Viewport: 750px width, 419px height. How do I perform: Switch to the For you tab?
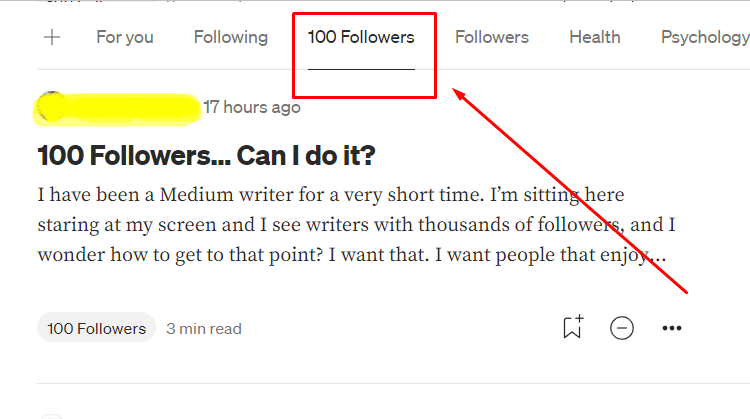(125, 37)
